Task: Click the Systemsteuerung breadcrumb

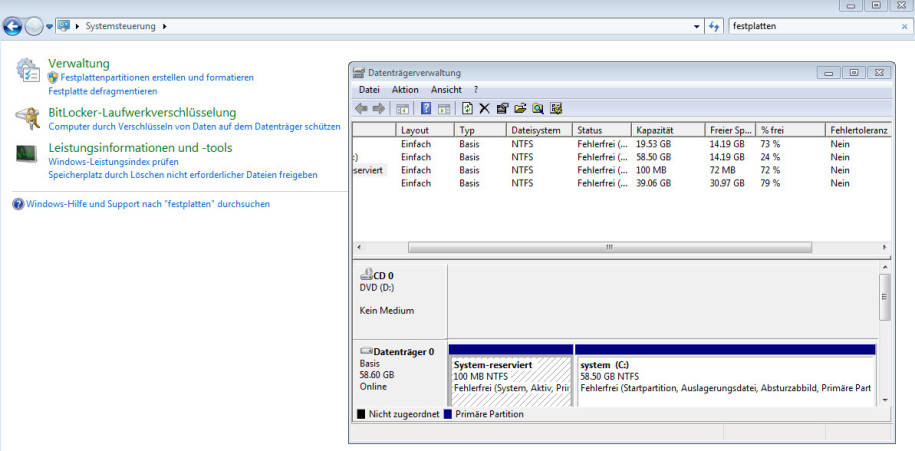Action: pyautogui.click(x=121, y=26)
